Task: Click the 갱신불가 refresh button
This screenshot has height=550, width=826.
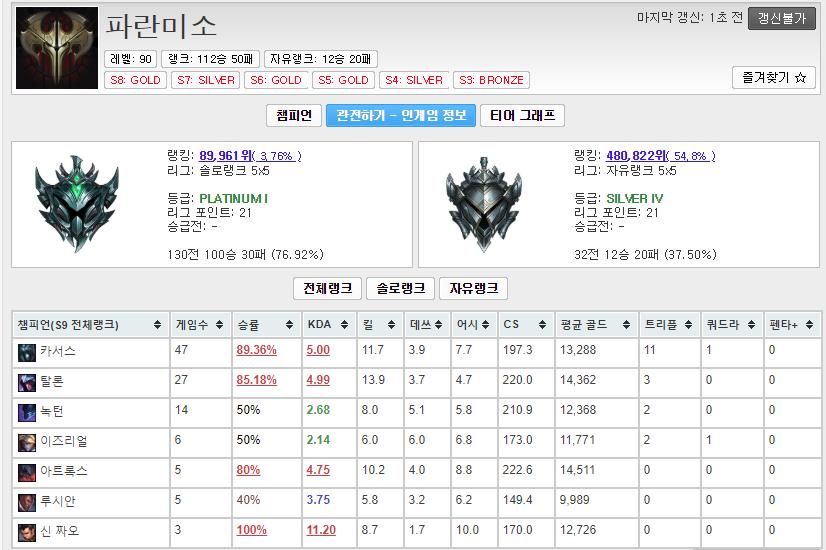Action: pyautogui.click(x=782, y=18)
